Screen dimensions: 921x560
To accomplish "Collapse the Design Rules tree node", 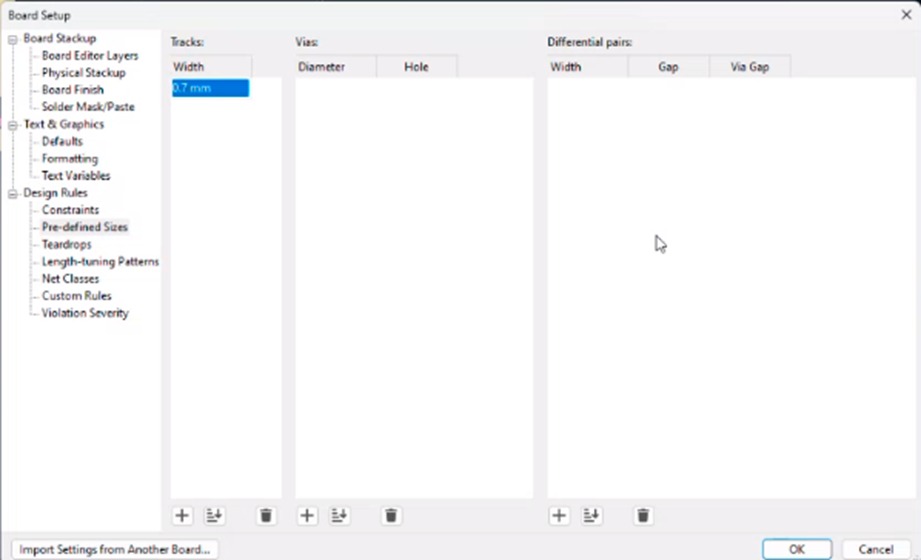I will [12, 194].
